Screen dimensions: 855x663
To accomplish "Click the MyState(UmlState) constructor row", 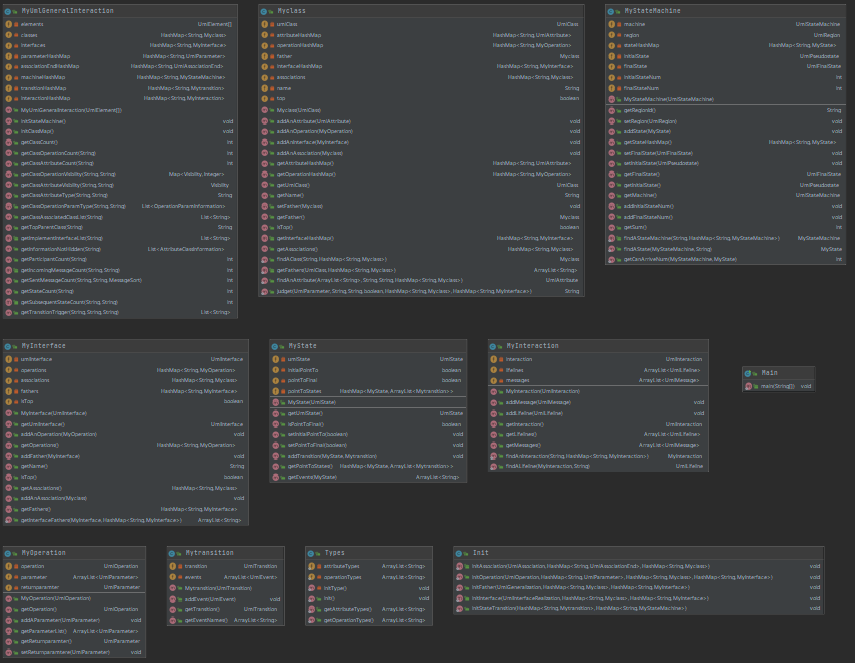I will (x=368, y=402).
